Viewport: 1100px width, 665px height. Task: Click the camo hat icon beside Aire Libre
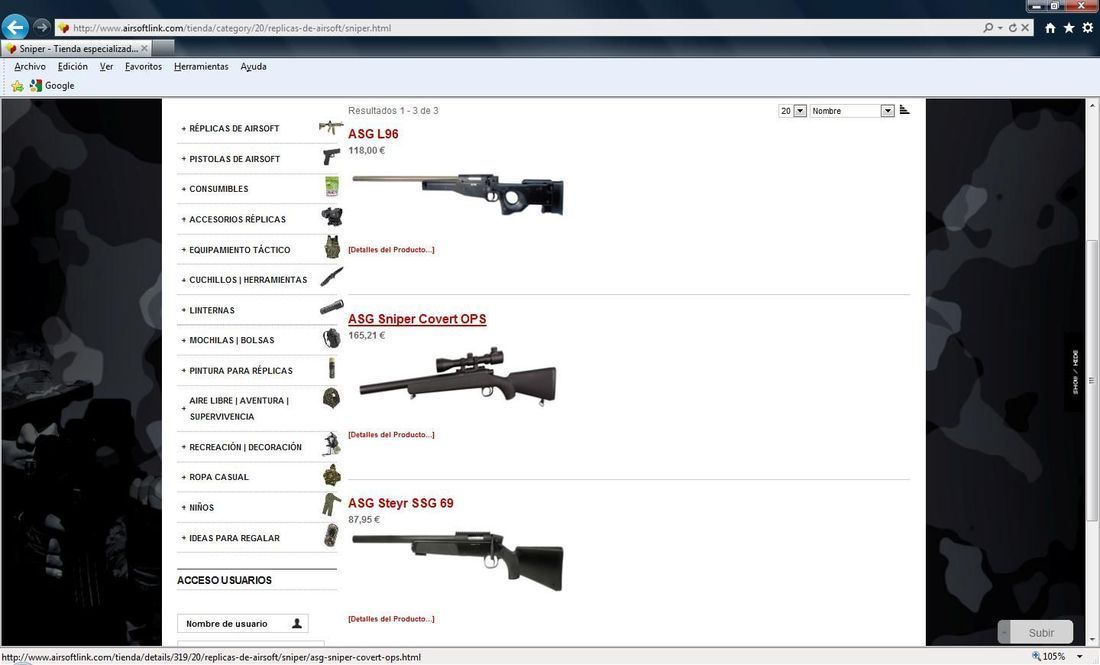331,398
